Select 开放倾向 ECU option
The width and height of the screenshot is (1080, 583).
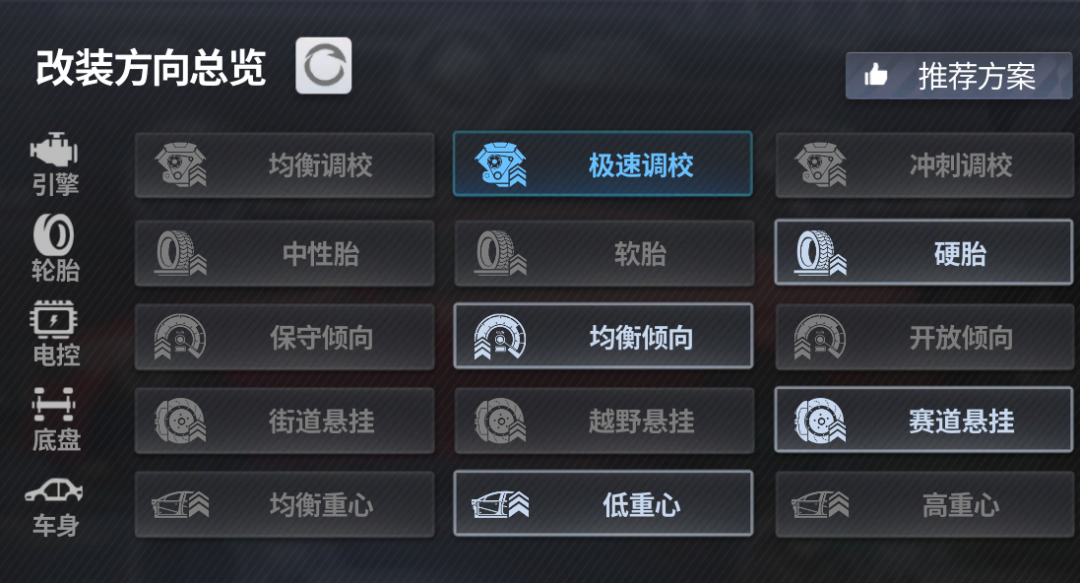coord(924,337)
